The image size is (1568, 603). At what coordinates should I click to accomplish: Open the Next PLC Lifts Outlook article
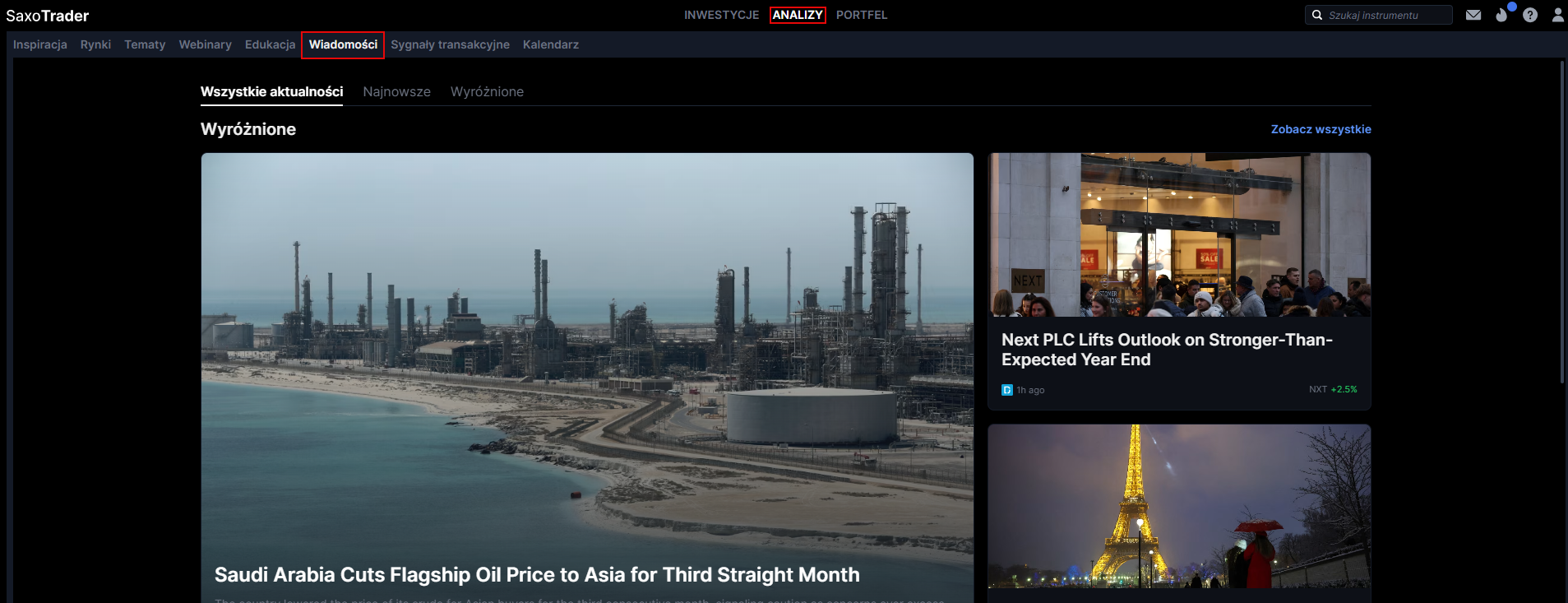coord(1166,350)
